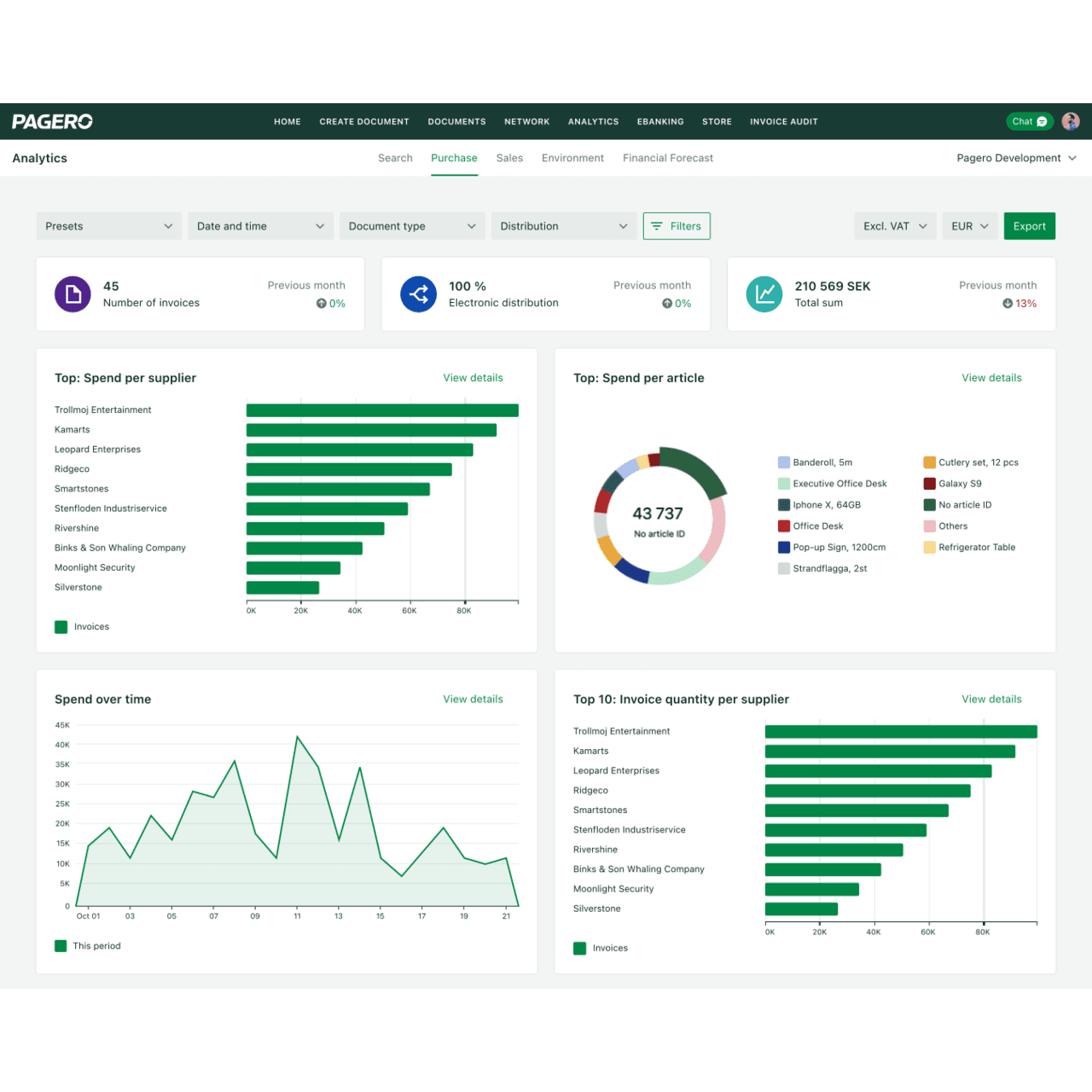
Task: Click the donut chart center value 43 737
Action: (658, 514)
